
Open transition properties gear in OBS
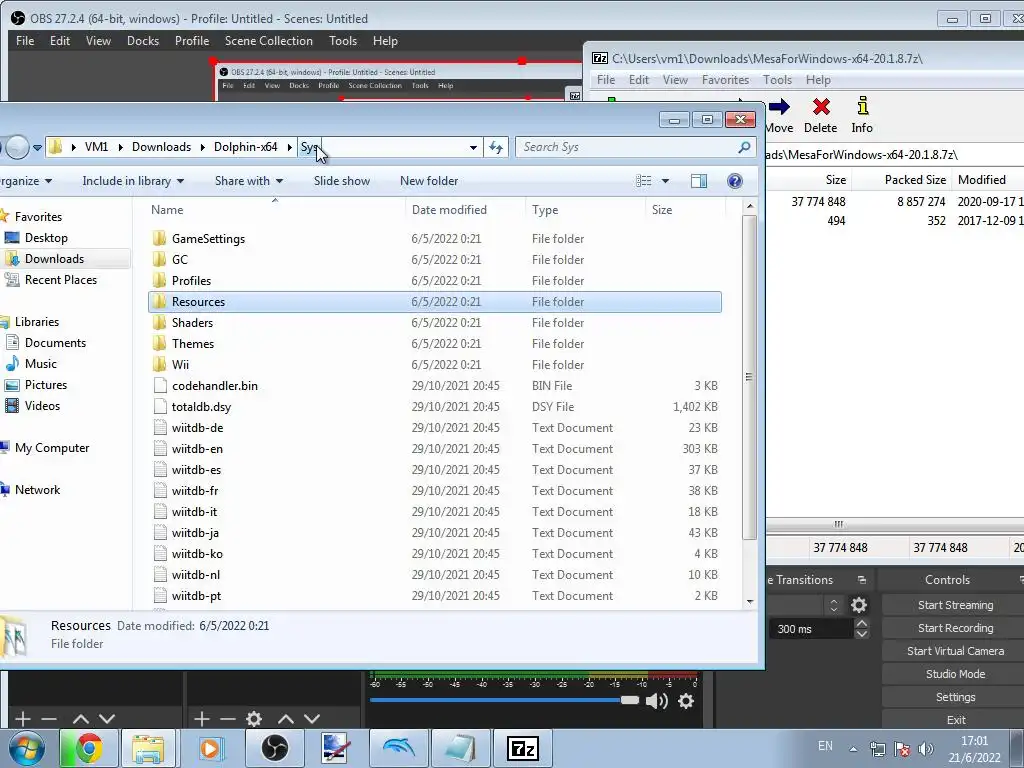pyautogui.click(x=859, y=605)
